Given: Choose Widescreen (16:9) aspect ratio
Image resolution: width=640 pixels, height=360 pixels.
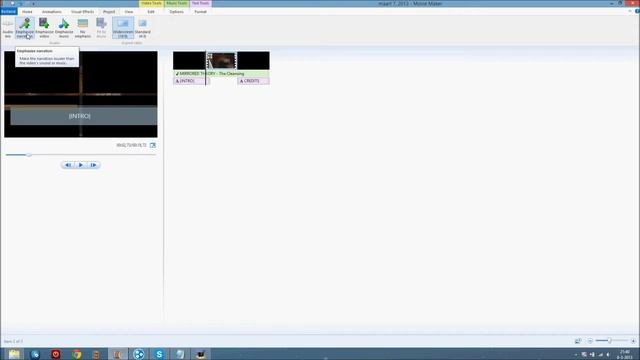Looking at the screenshot, I should (123, 28).
